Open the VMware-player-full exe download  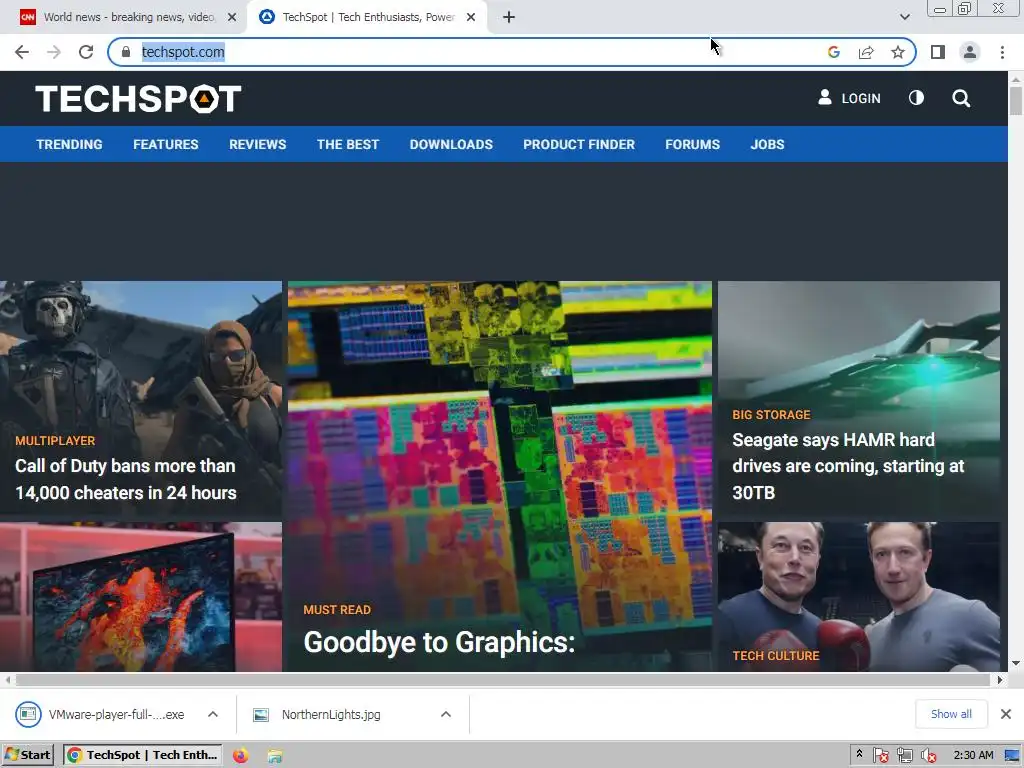(x=101, y=714)
